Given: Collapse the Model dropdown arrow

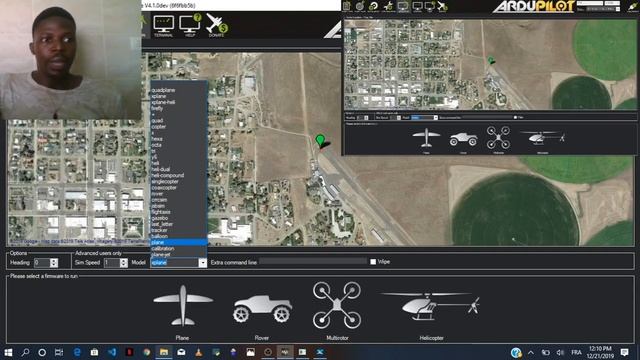Looking at the screenshot, I should pos(202,262).
